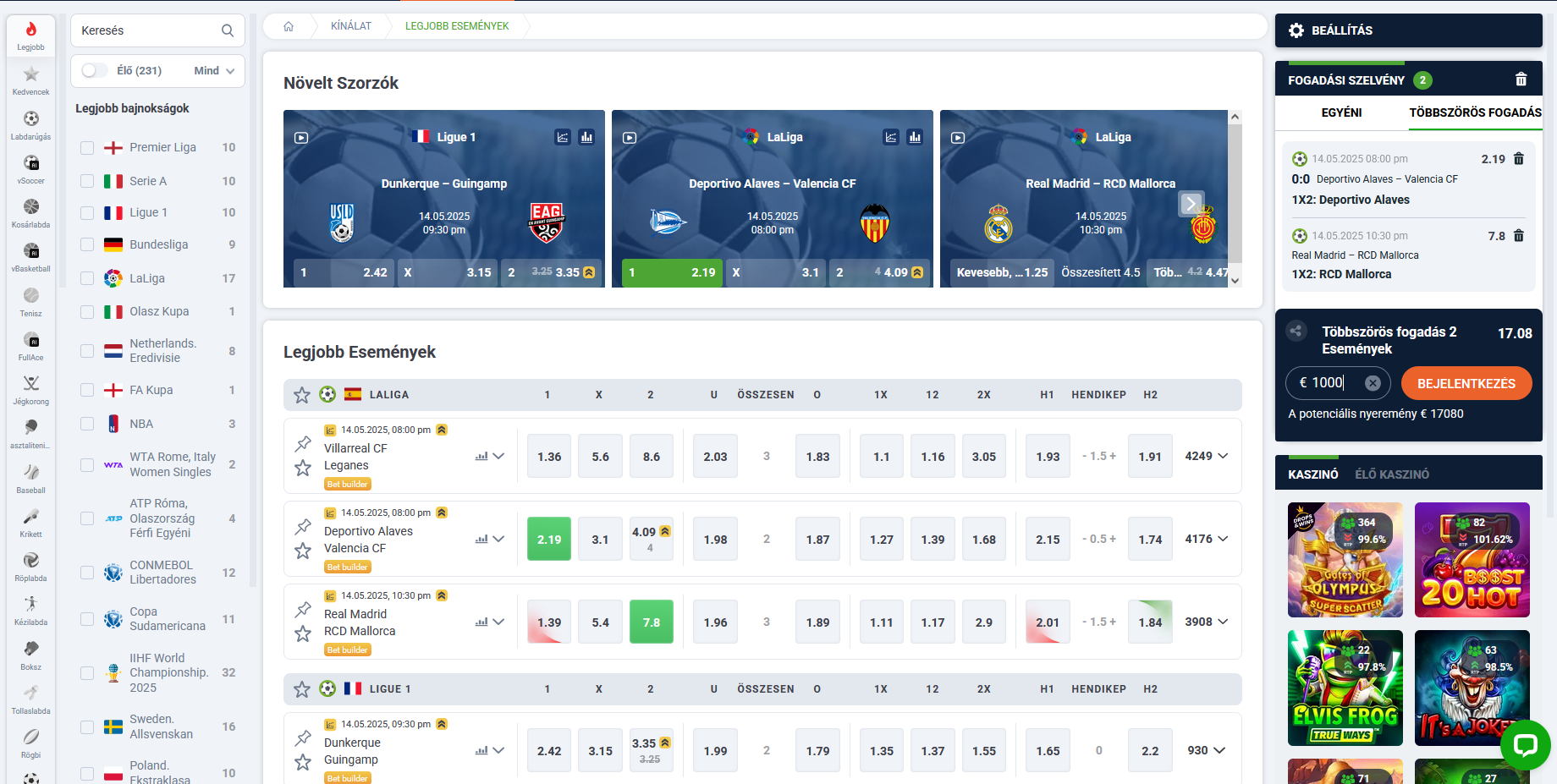Check the Premier Liga checkbox
This screenshot has width=1557, height=784.
(x=87, y=147)
